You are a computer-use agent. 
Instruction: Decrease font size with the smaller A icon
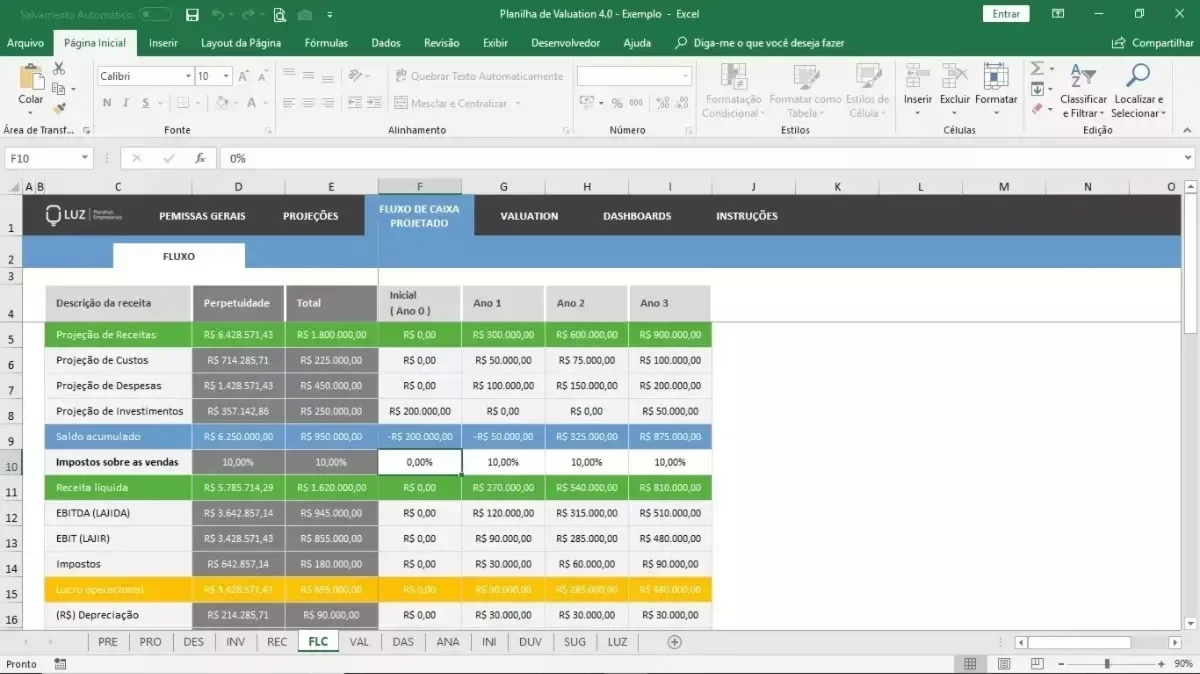tap(261, 76)
